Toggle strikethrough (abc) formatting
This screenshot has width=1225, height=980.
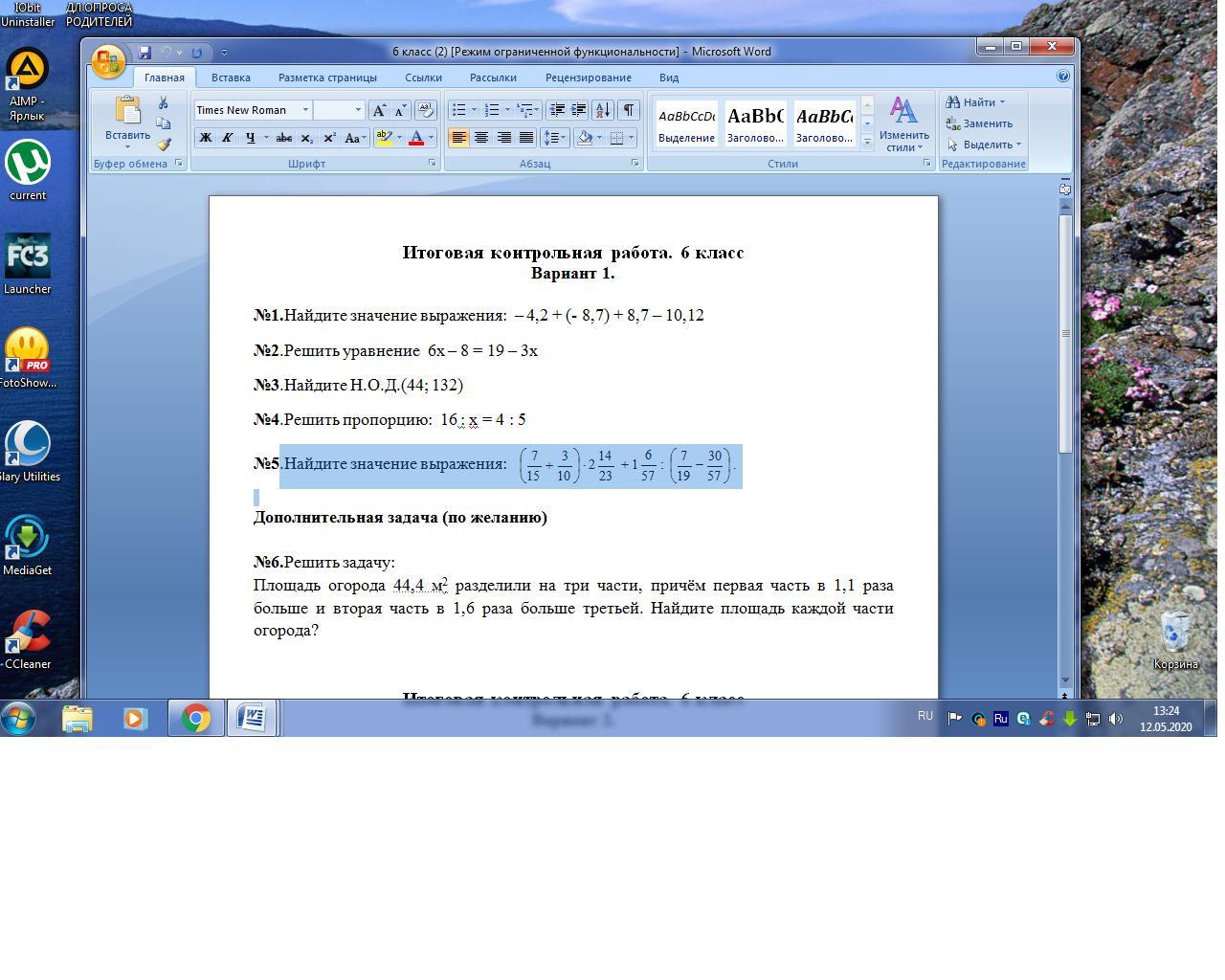(x=284, y=138)
